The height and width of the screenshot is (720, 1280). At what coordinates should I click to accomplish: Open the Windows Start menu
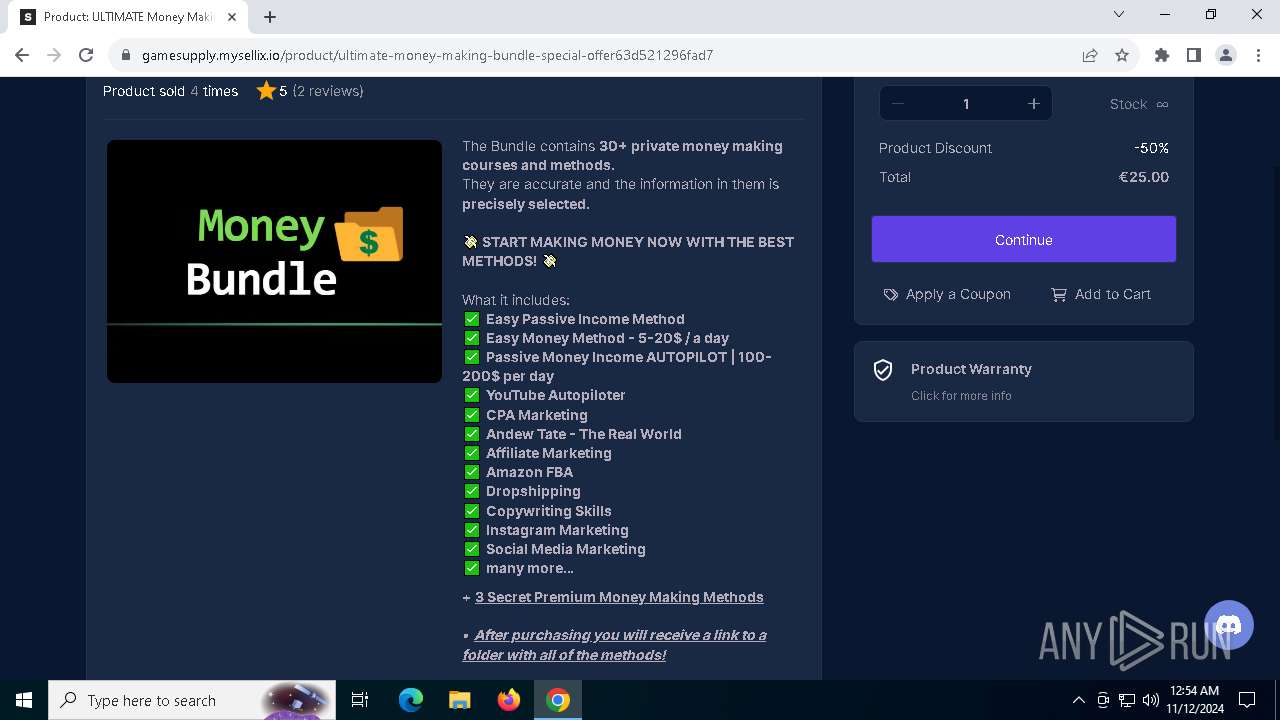24,700
